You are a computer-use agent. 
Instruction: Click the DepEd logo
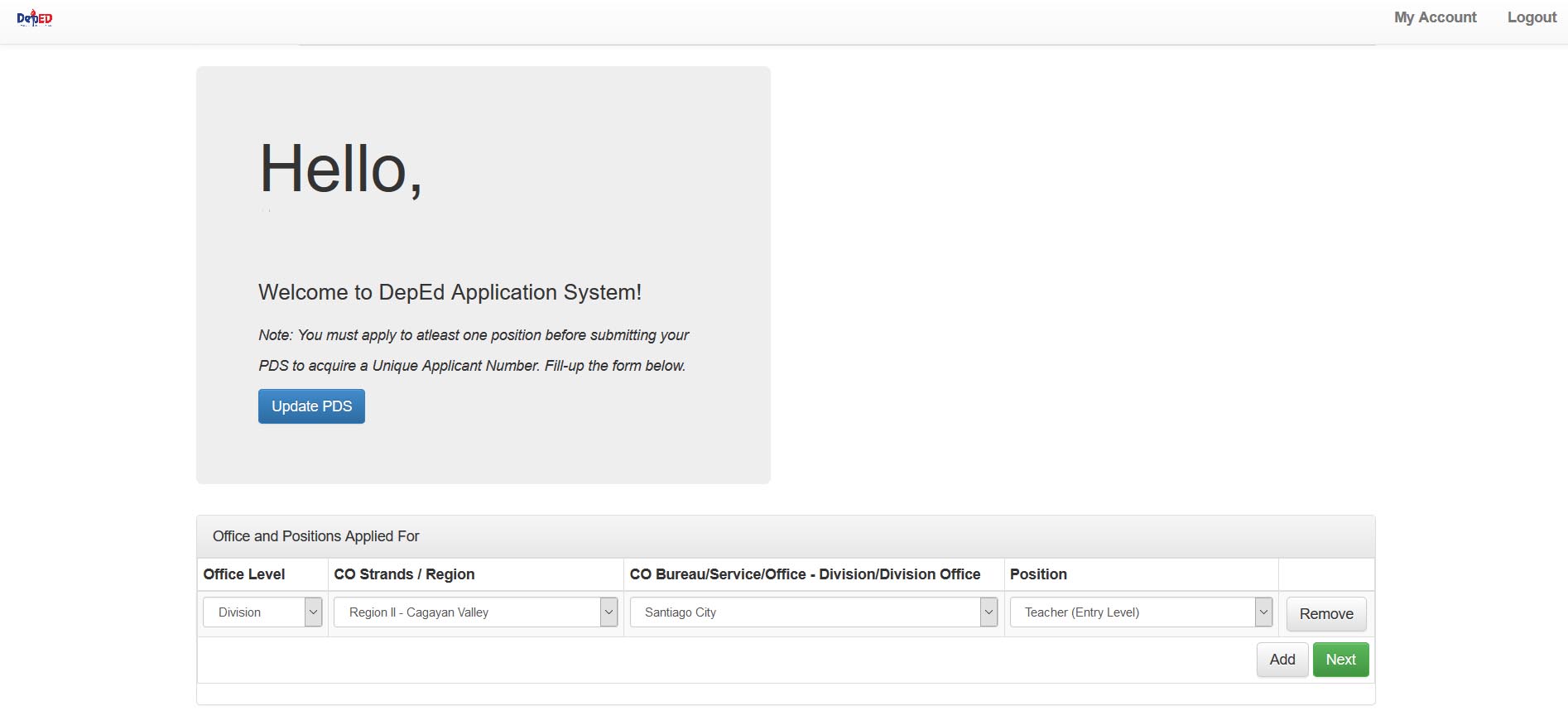[35, 17]
